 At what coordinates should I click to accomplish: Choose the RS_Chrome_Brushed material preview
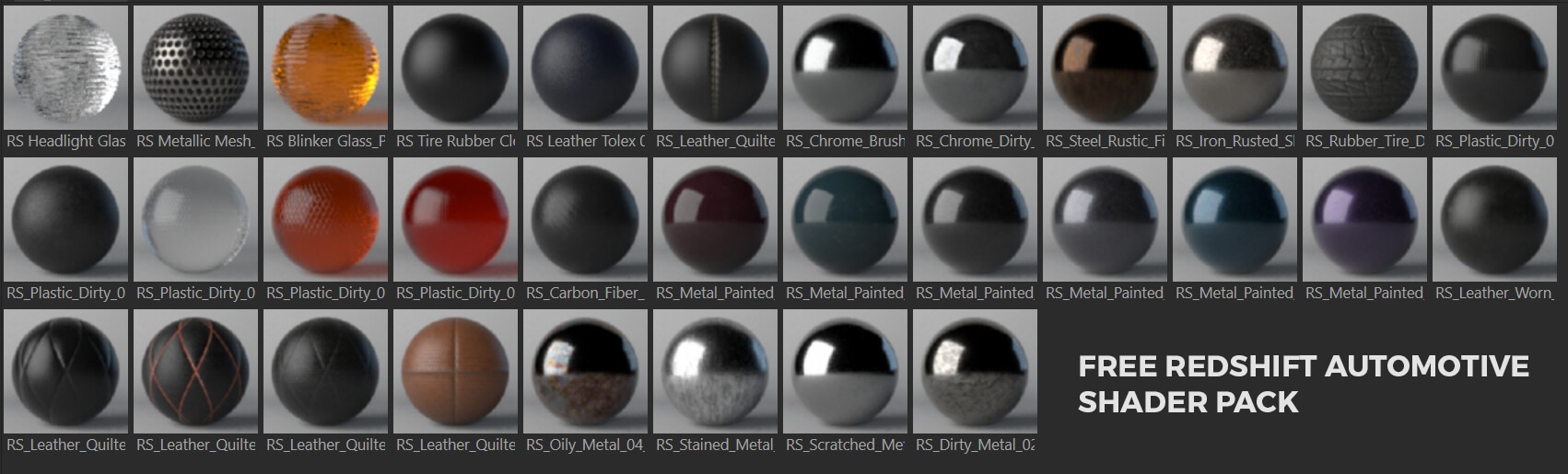pos(845,68)
